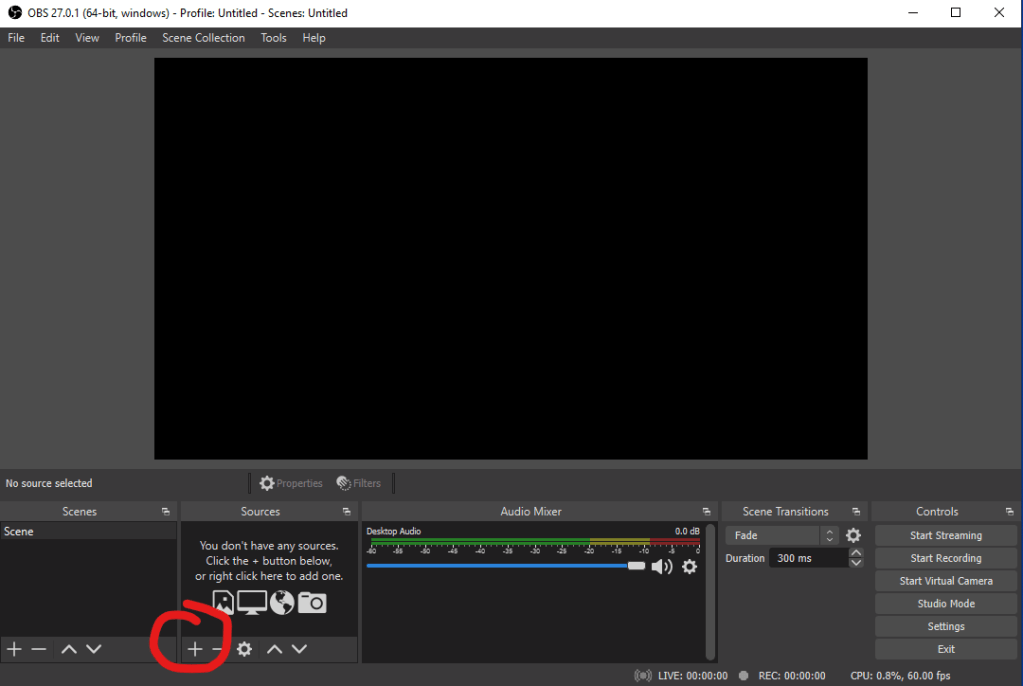Open transition properties gear next to Fade
This screenshot has width=1023, height=686.
(x=853, y=536)
